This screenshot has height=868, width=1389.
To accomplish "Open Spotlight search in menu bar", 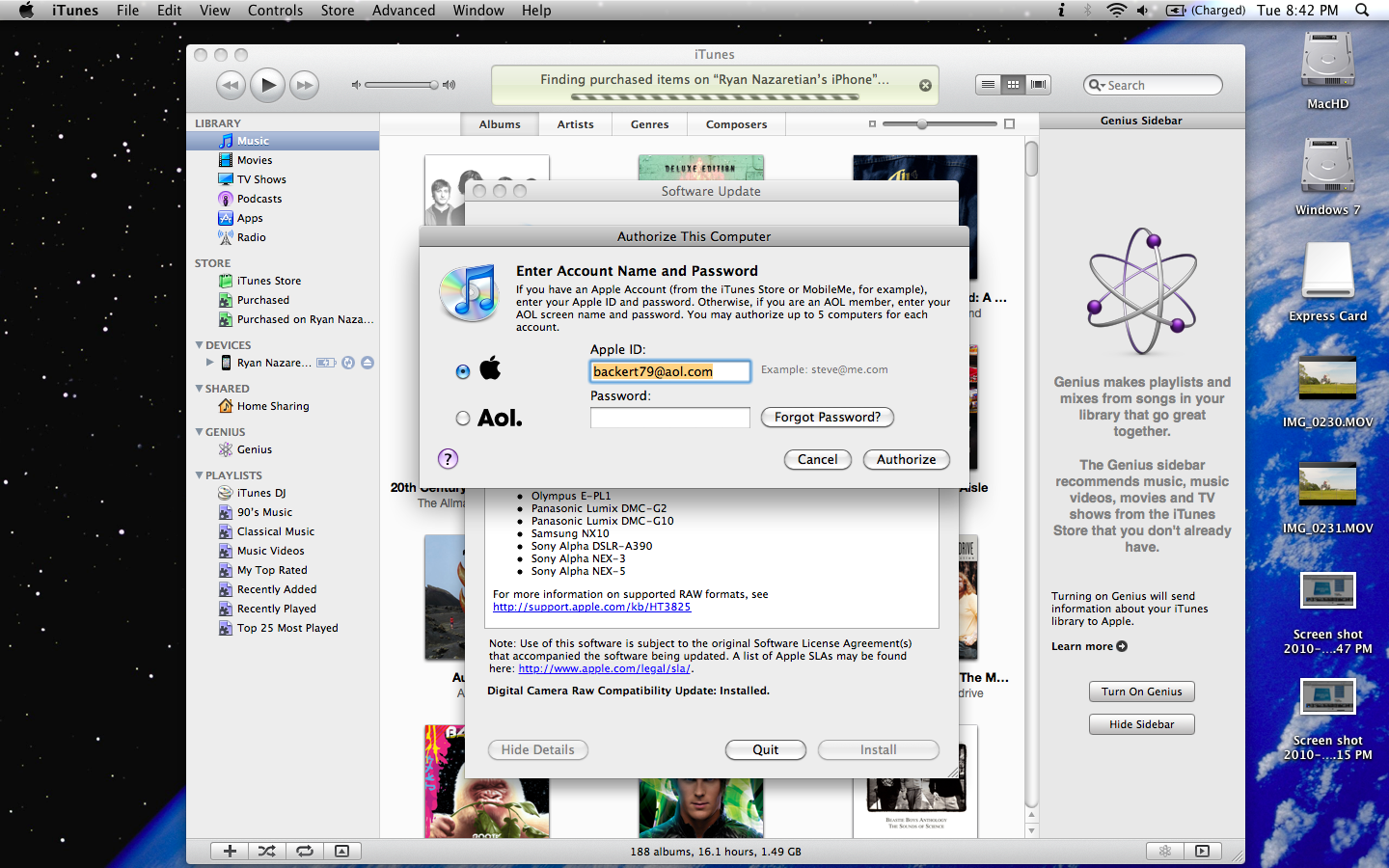I will pyautogui.click(x=1362, y=11).
